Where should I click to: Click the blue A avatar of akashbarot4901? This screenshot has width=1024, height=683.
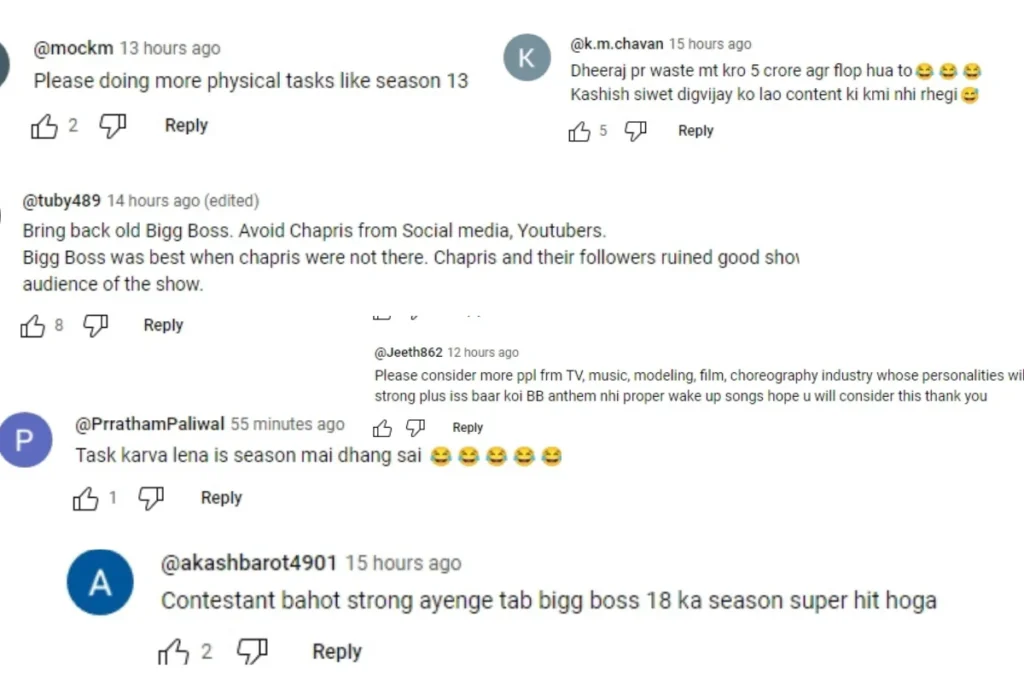click(x=100, y=582)
